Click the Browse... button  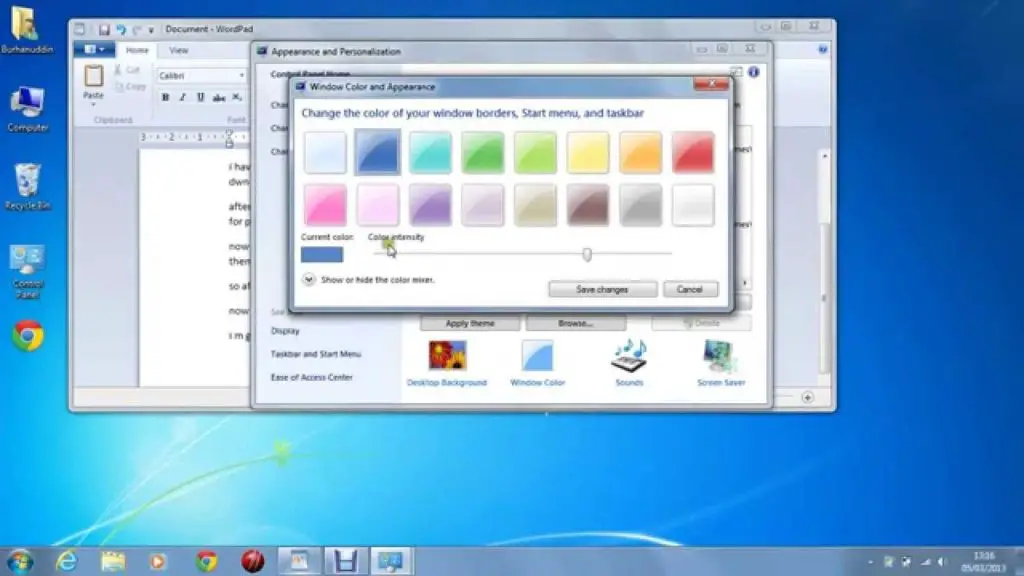[575, 323]
